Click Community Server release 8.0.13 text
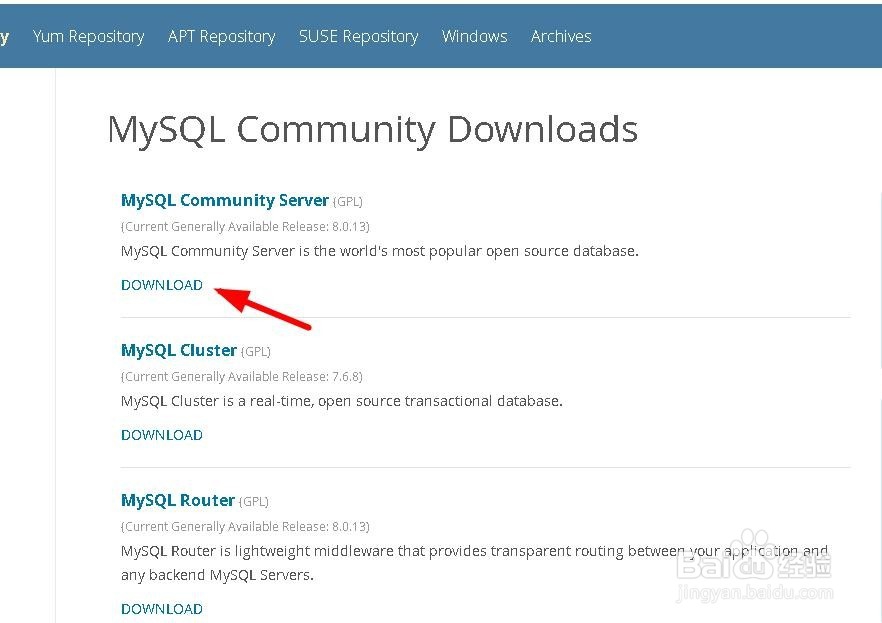This screenshot has width=882, height=623. click(245, 227)
